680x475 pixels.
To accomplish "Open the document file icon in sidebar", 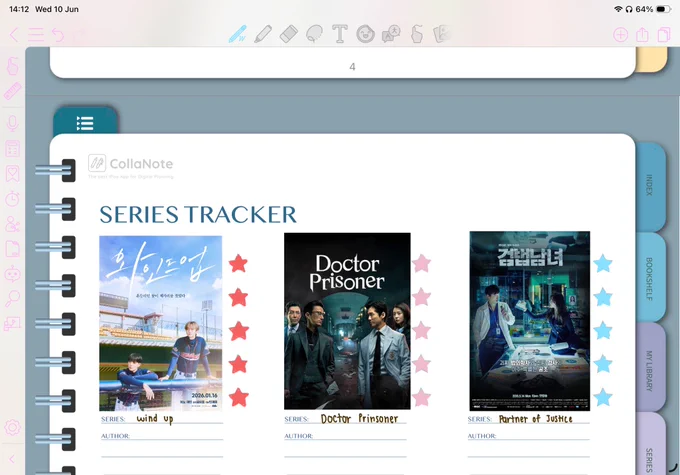I will 13,249.
